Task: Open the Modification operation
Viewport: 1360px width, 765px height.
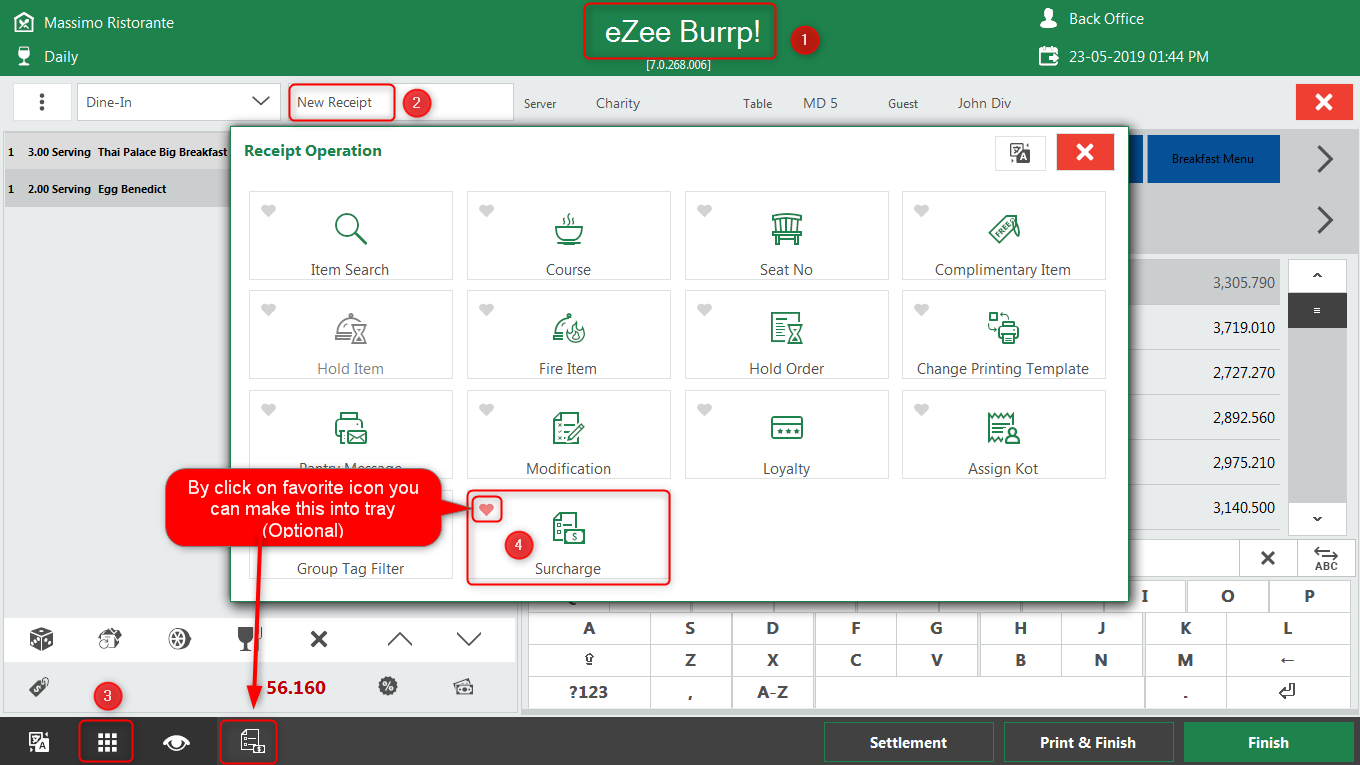Action: [x=568, y=435]
